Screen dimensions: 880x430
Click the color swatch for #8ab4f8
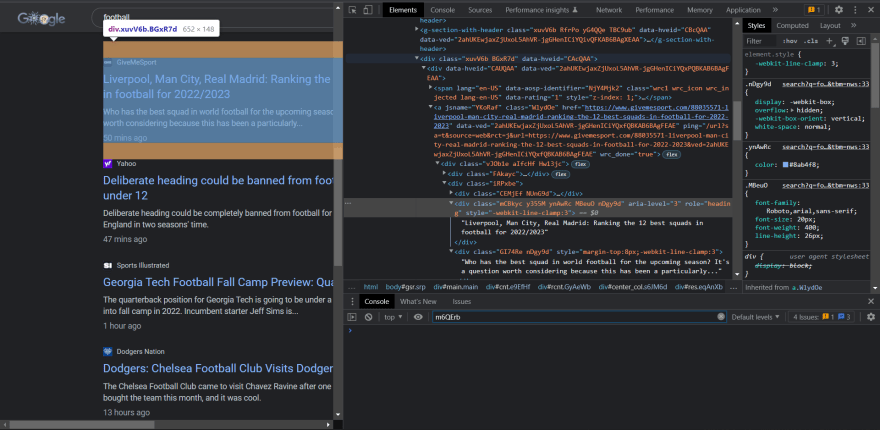[786, 164]
